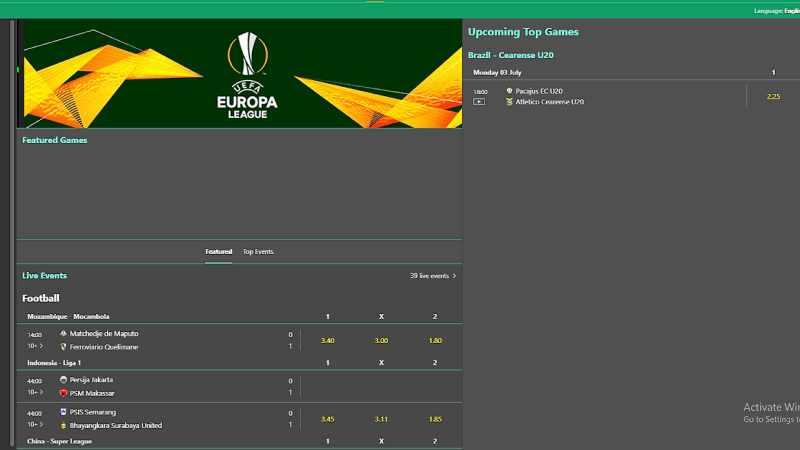This screenshot has width=800, height=450.
Task: Select draw odds 3.00 in Mocambola match
Action: click(x=381, y=340)
